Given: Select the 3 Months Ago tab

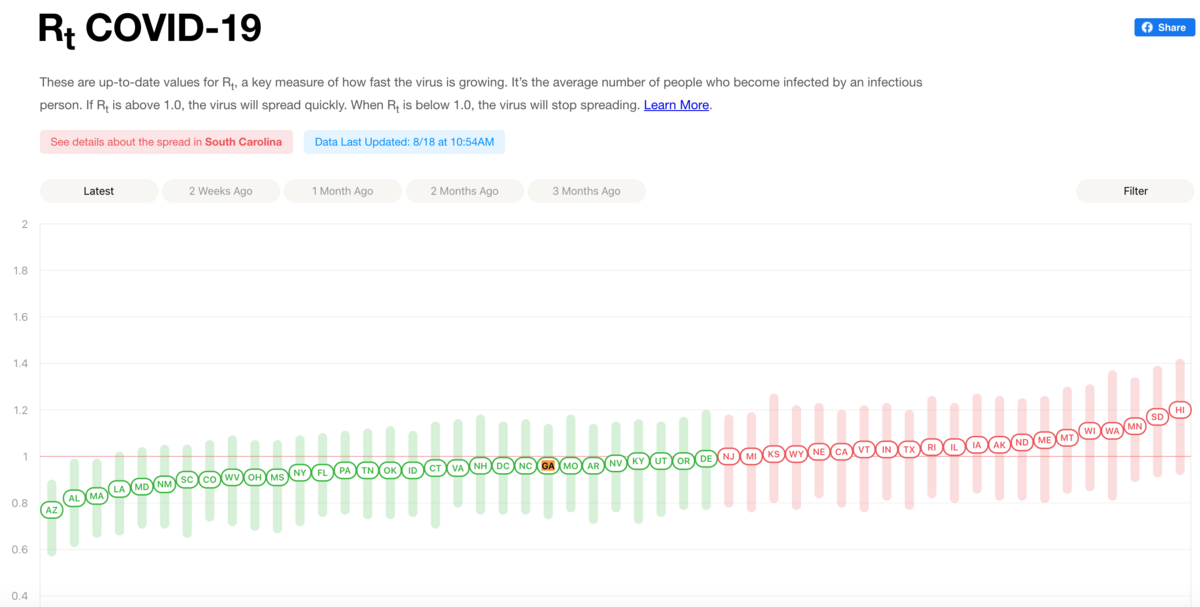Looking at the screenshot, I should [x=587, y=191].
